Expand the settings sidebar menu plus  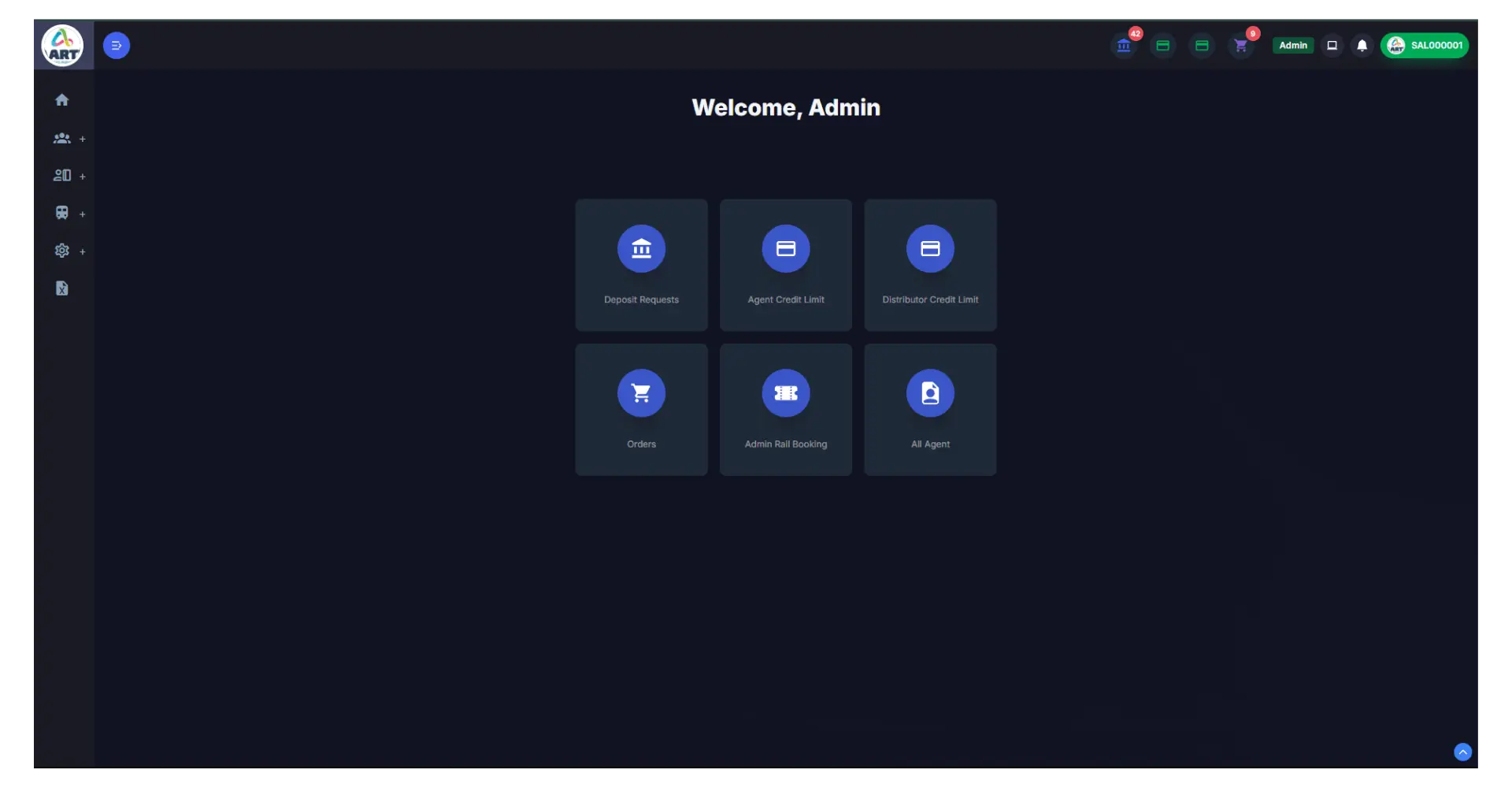click(x=83, y=252)
